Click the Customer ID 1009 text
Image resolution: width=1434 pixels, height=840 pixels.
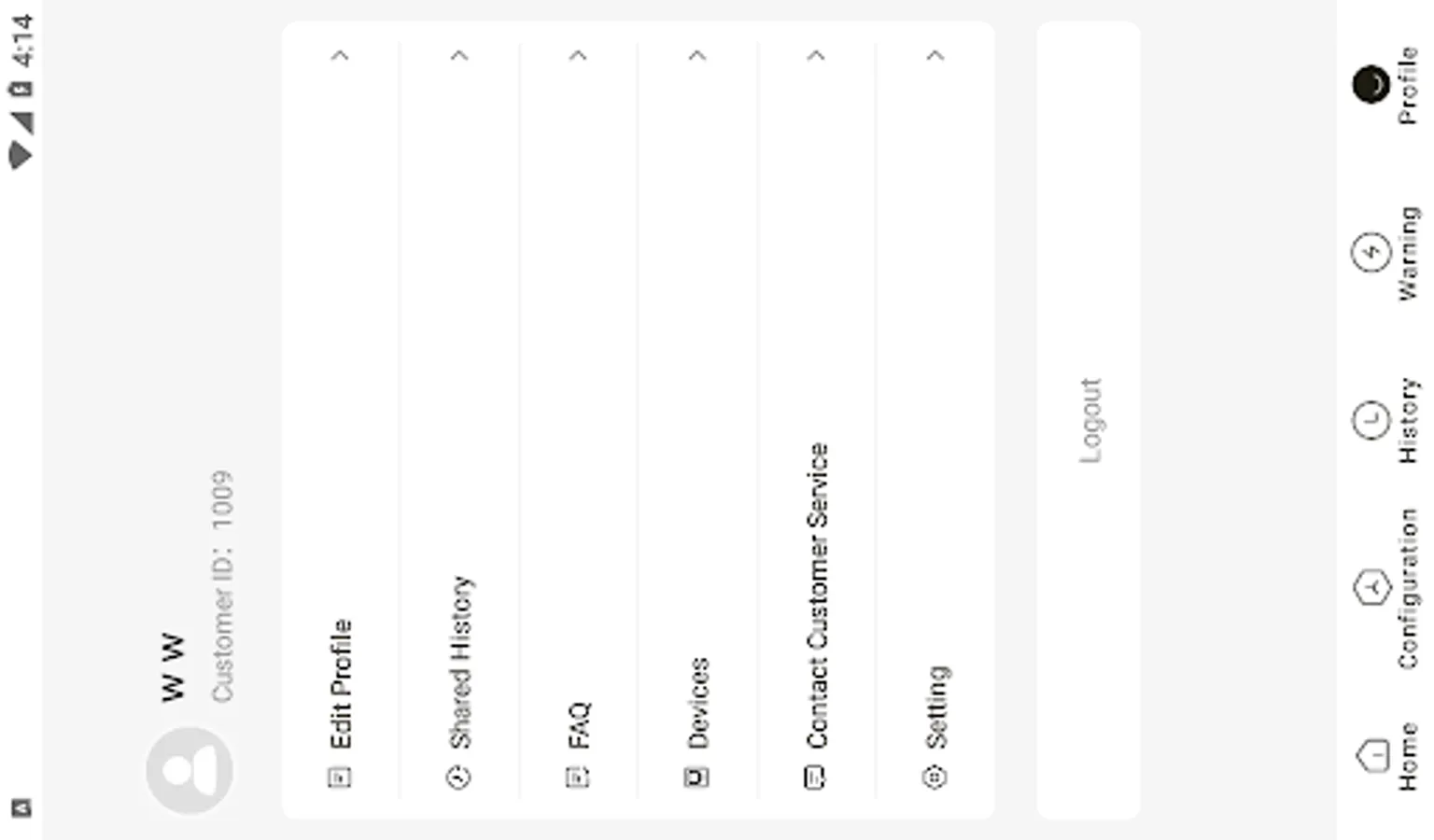click(222, 586)
